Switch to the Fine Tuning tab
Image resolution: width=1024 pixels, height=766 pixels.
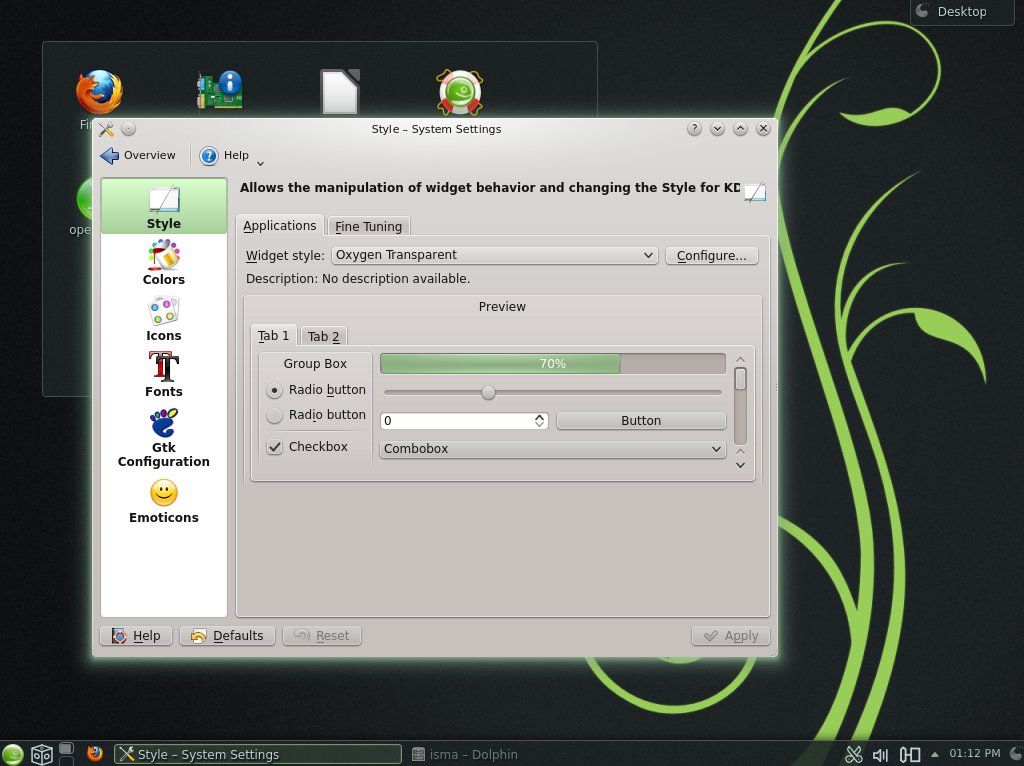(368, 226)
